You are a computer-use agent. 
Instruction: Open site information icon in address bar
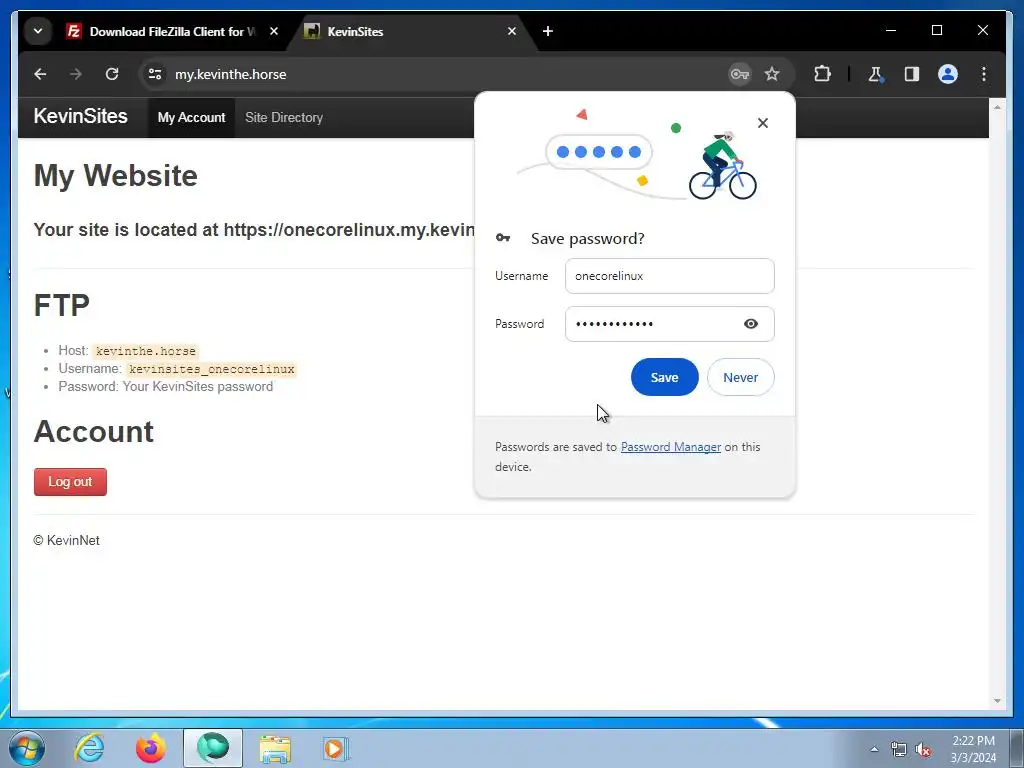tap(155, 74)
